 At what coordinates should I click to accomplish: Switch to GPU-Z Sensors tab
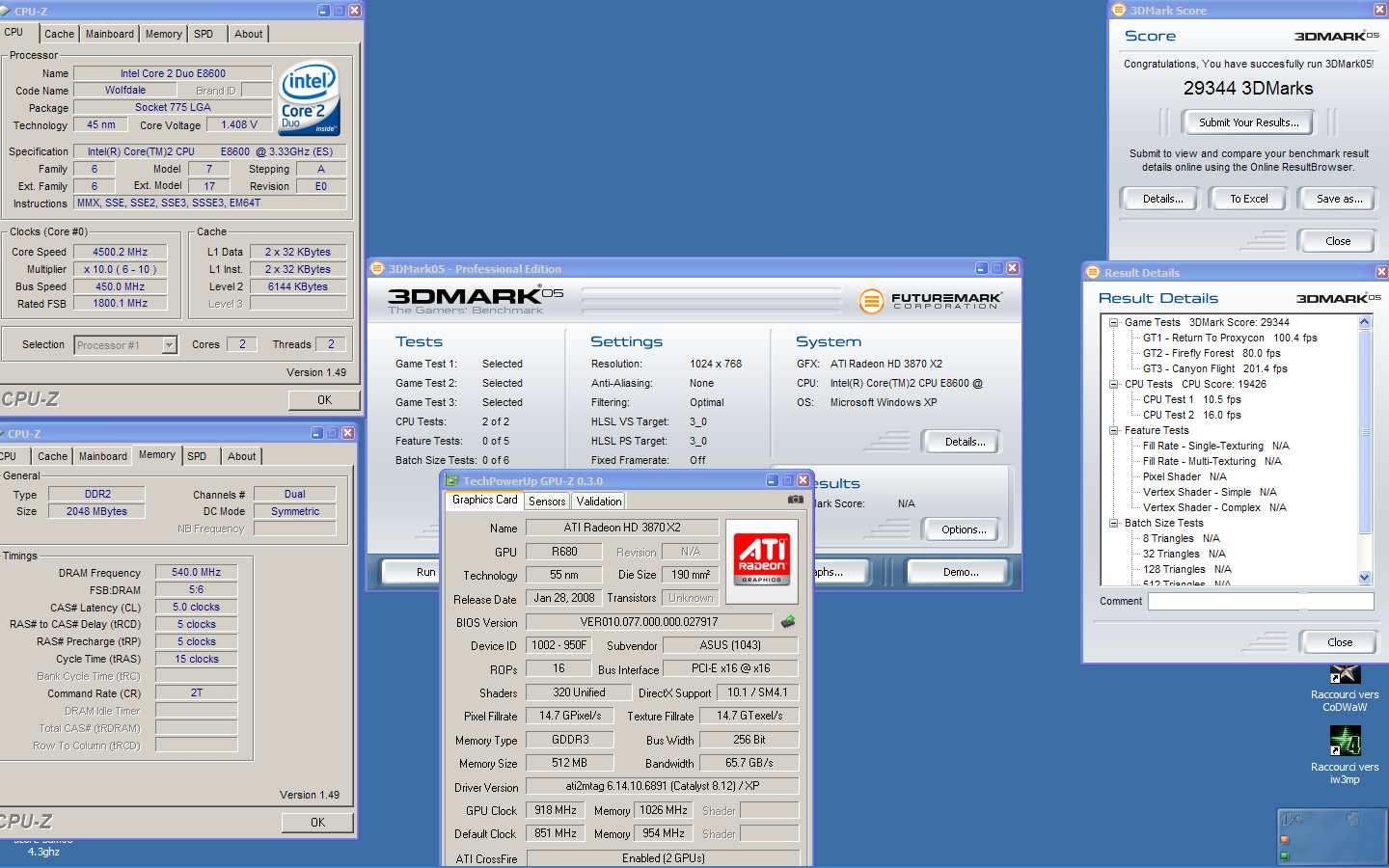point(547,502)
